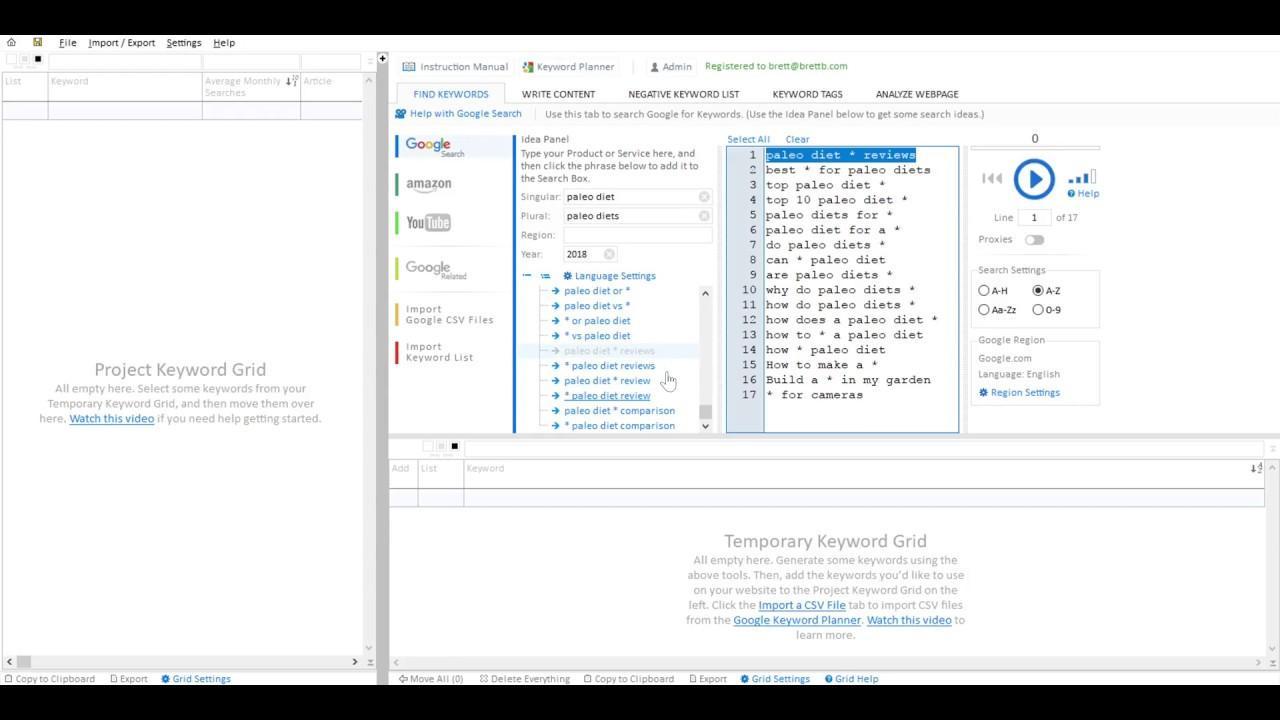Click Clear above the search box
This screenshot has width=1280, height=720.
tap(797, 140)
